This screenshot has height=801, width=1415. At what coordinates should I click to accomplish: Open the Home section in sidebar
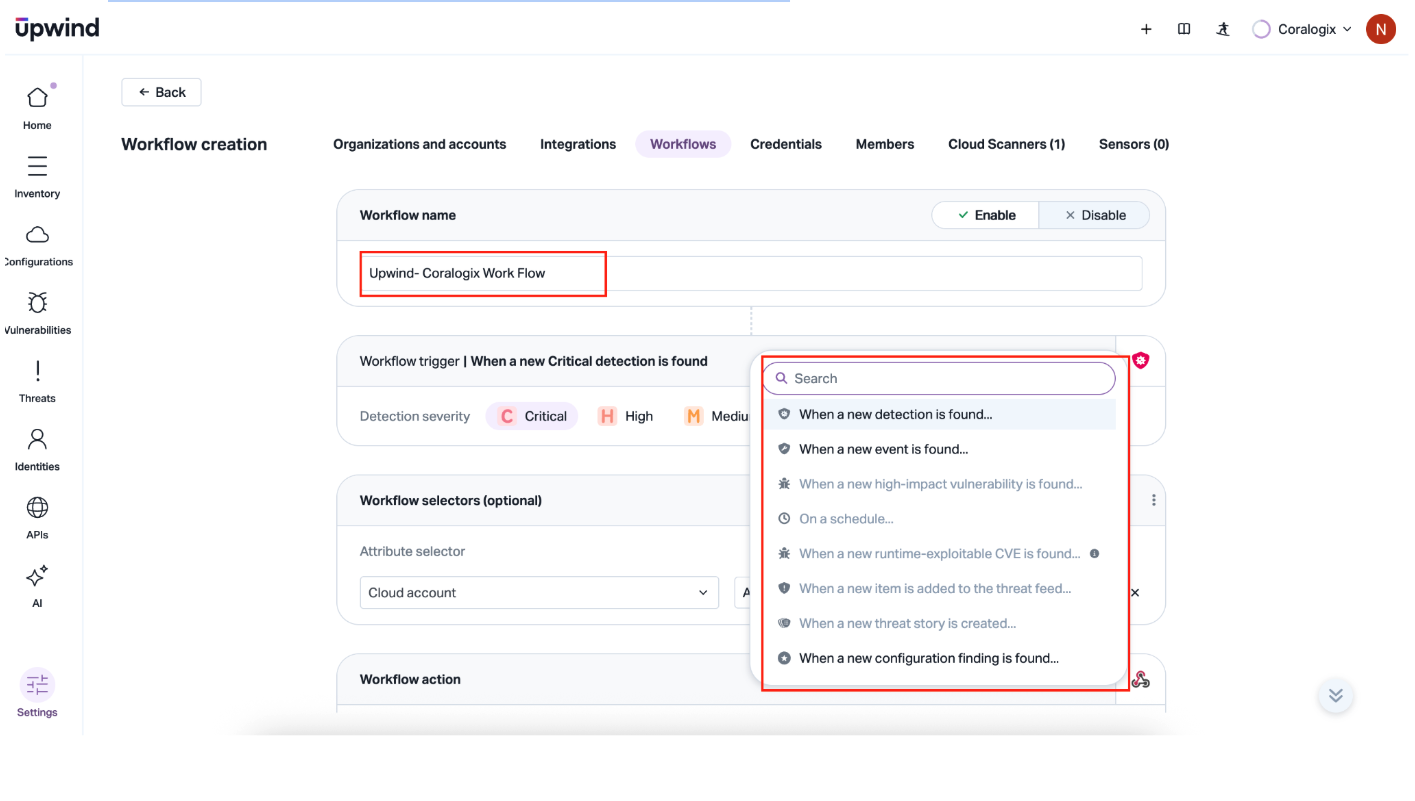37,98
